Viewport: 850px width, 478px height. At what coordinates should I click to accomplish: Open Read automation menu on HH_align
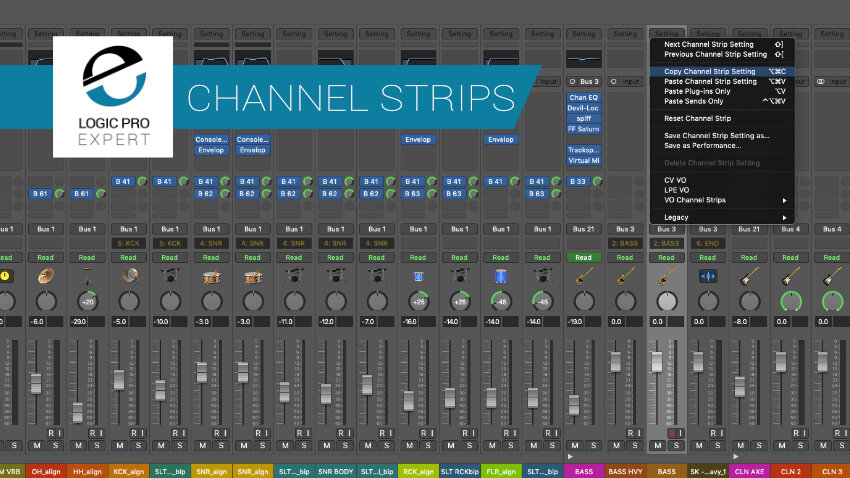pyautogui.click(x=87, y=257)
